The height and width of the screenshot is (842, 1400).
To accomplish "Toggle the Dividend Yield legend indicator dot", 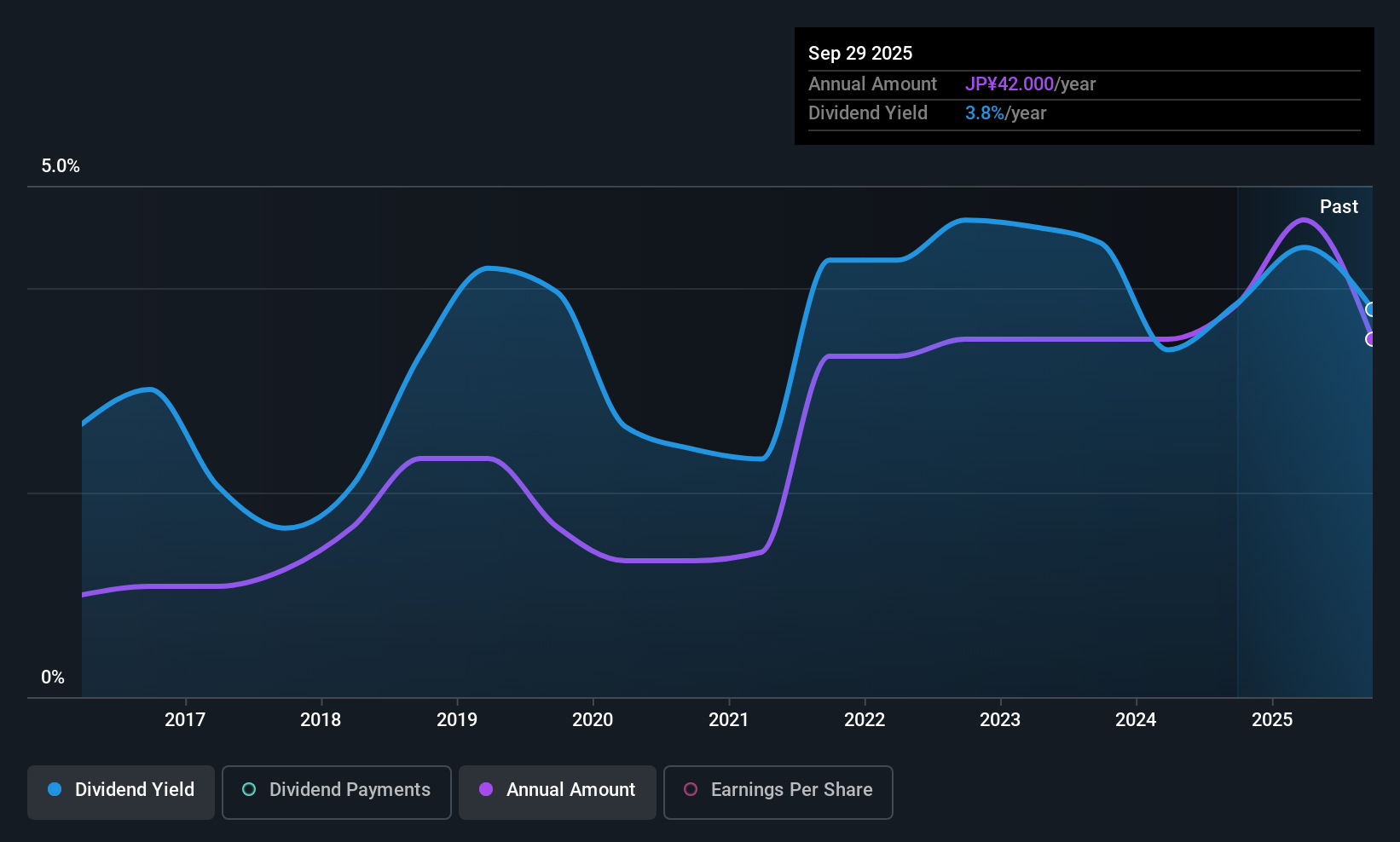I will coord(54,790).
